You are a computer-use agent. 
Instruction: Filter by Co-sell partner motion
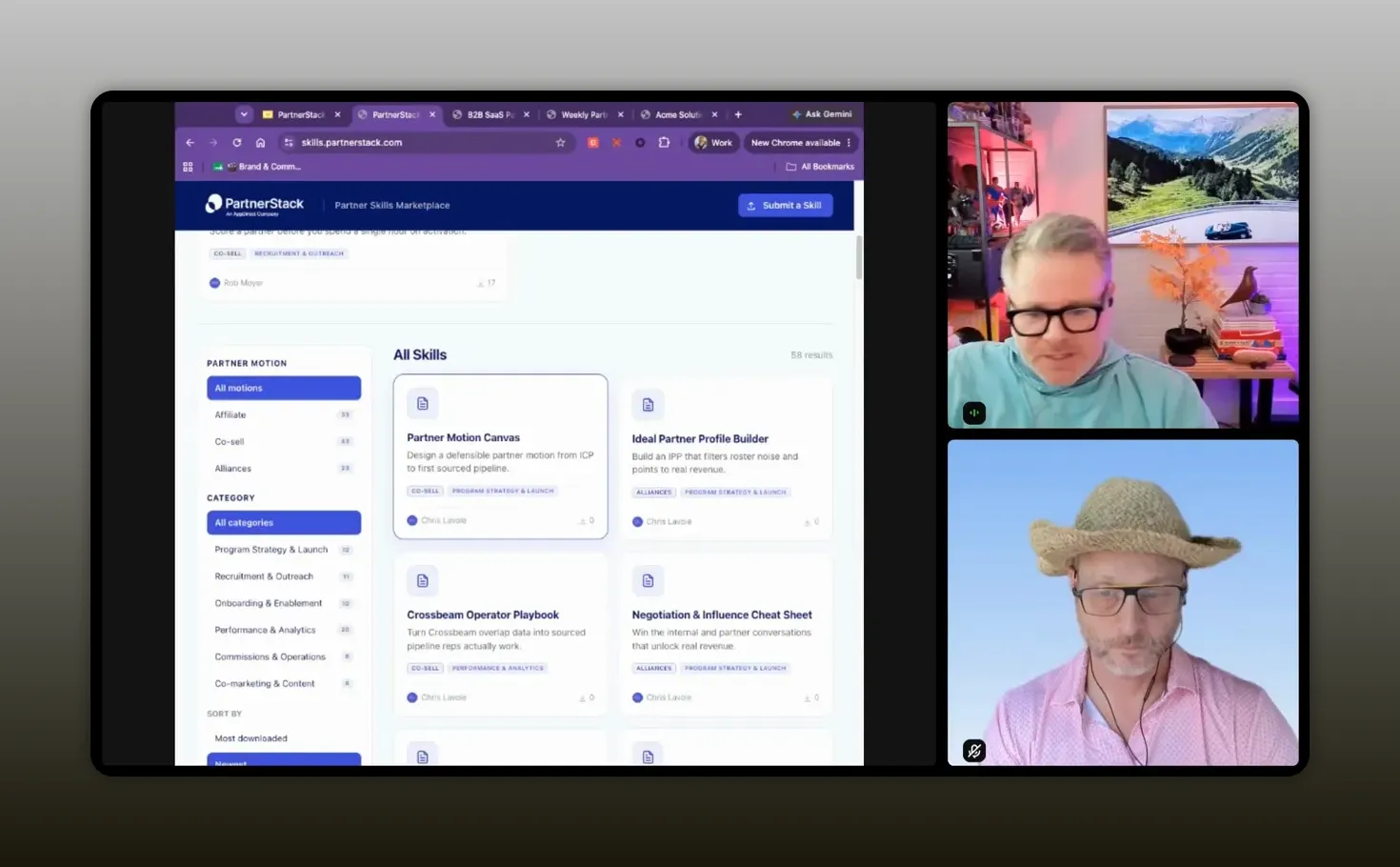(284, 442)
